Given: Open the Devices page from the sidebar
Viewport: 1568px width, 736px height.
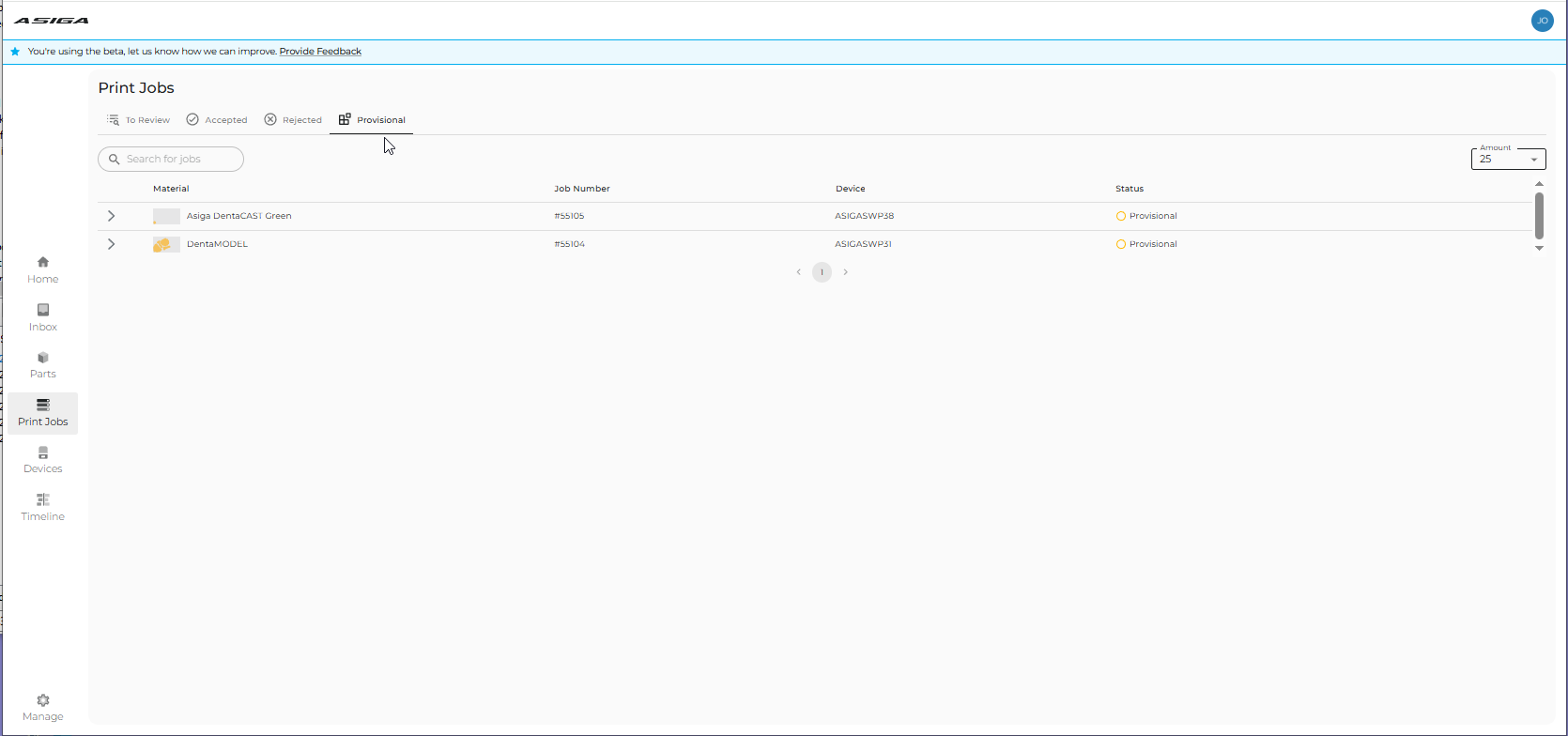Looking at the screenshot, I should pyautogui.click(x=42, y=460).
